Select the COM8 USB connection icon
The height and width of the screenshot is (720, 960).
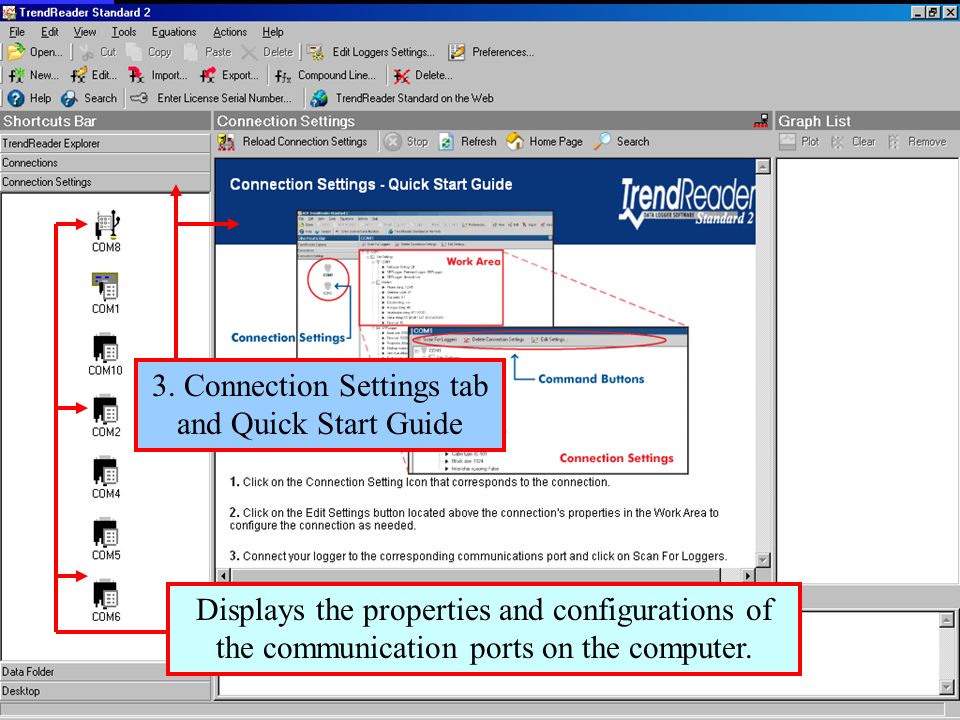(107, 231)
